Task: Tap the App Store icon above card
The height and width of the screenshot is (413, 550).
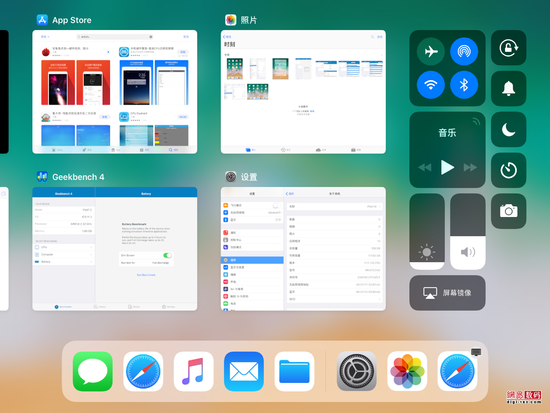Action: 42,20
